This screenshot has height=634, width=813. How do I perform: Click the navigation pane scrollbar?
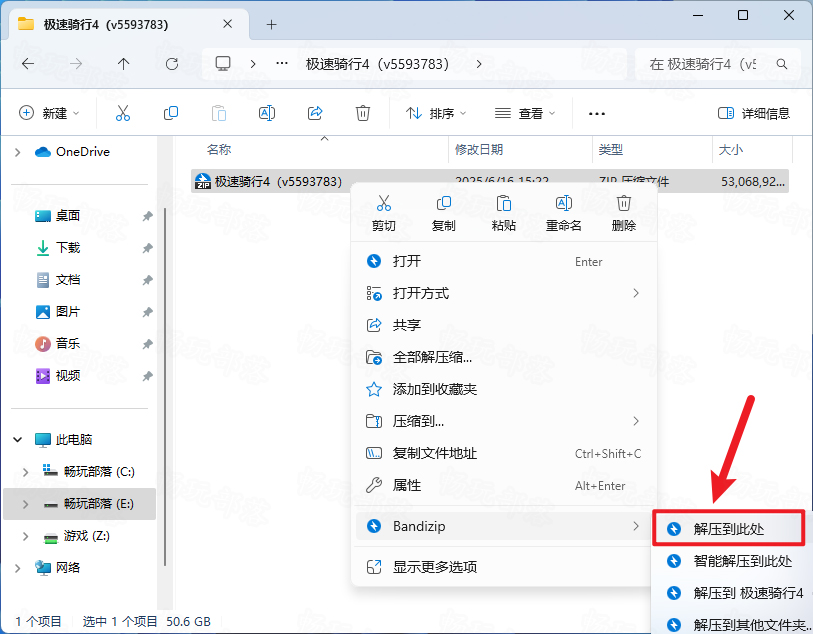165,386
